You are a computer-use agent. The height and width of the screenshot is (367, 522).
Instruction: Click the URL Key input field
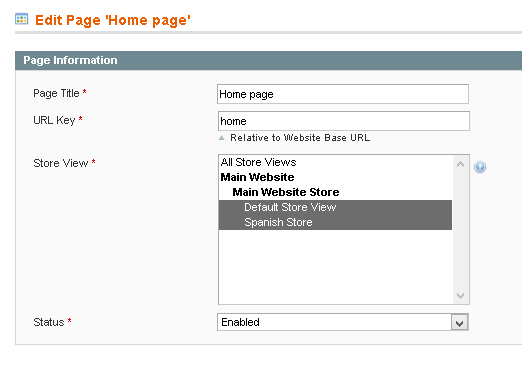coord(343,121)
